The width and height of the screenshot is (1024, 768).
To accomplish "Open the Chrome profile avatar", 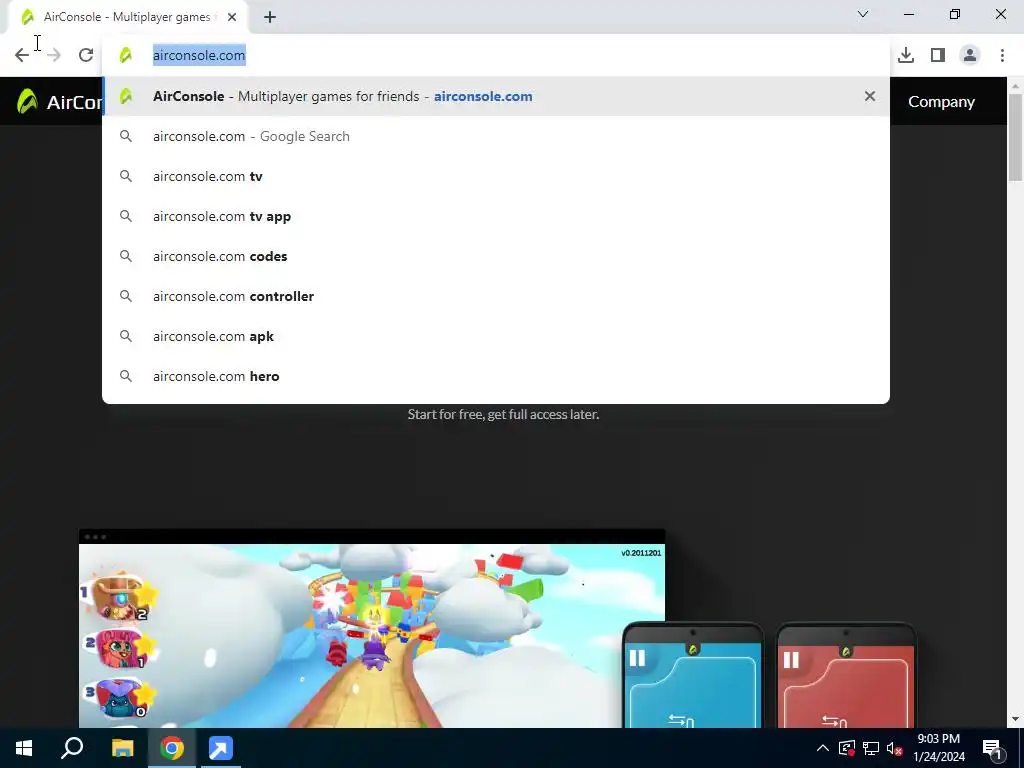I will (970, 56).
